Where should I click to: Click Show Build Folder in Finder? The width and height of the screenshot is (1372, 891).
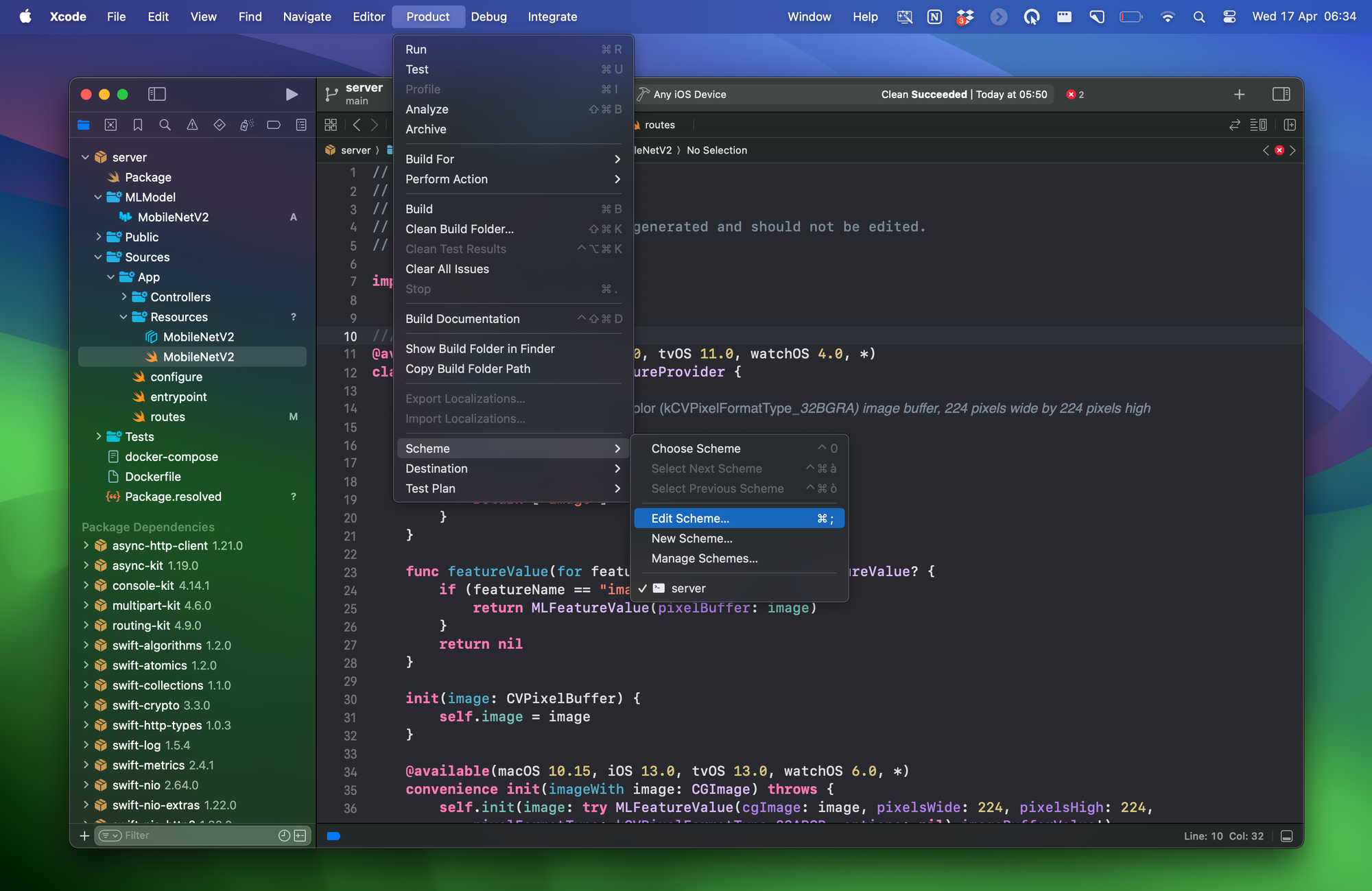480,348
